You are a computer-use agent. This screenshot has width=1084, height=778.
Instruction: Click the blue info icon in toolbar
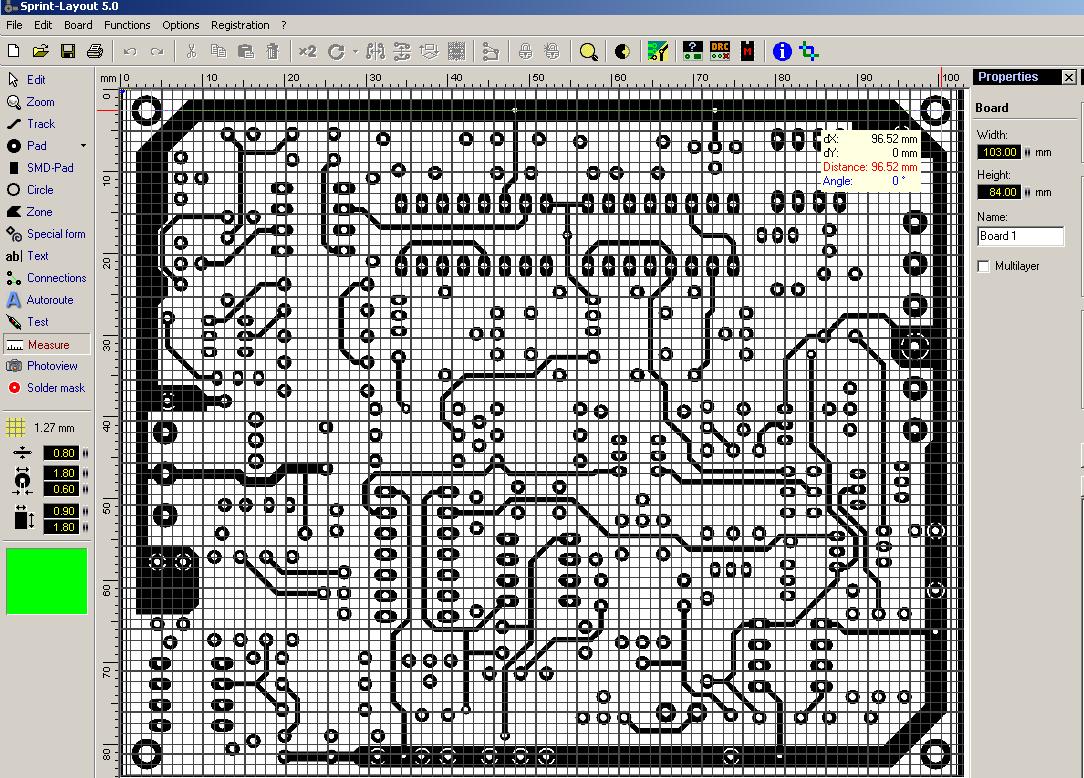pyautogui.click(x=782, y=51)
